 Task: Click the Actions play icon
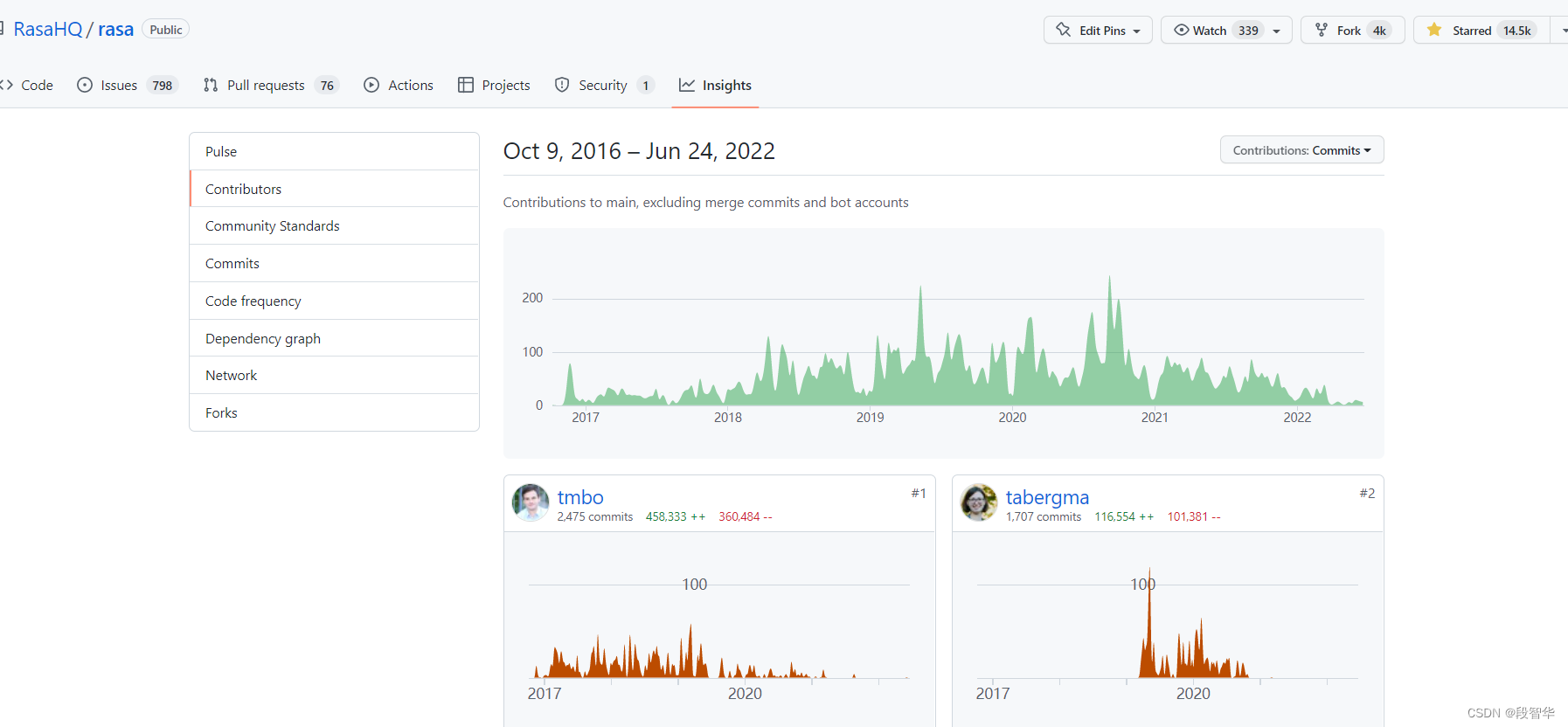tap(371, 85)
